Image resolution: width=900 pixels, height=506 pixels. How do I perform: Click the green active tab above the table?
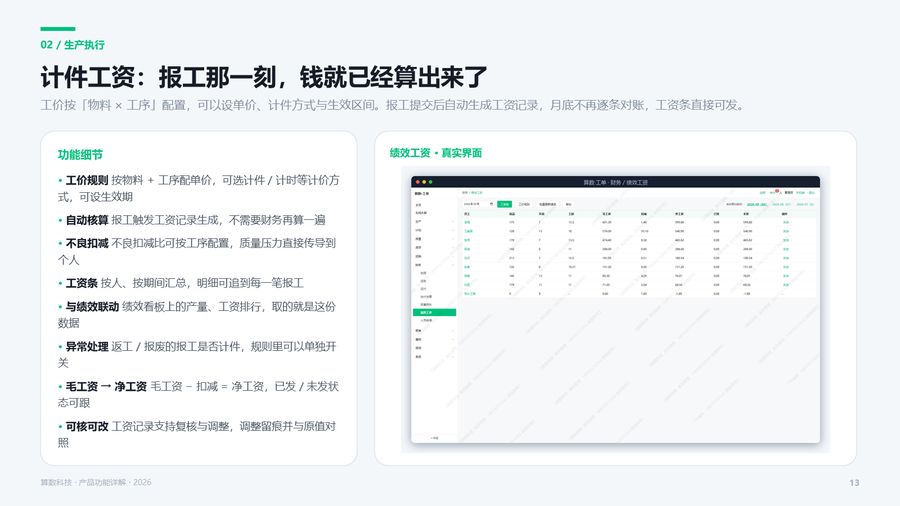point(504,204)
